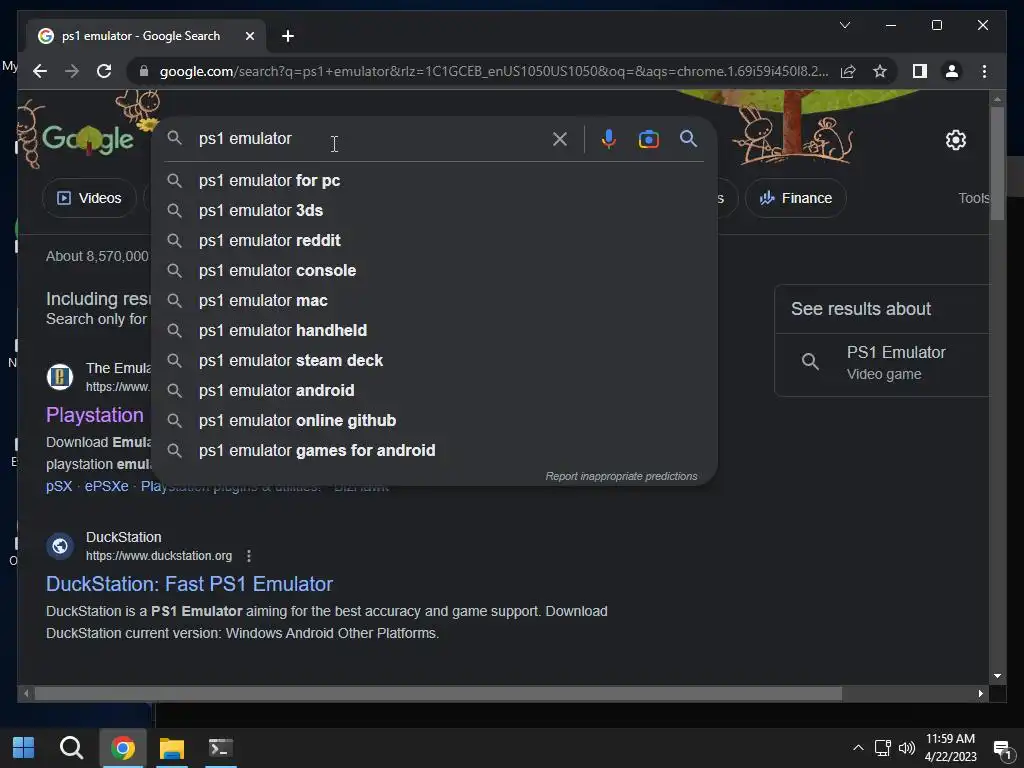Select suggestion ps1 emulator for pc
1024x768 pixels.
[x=434, y=180]
